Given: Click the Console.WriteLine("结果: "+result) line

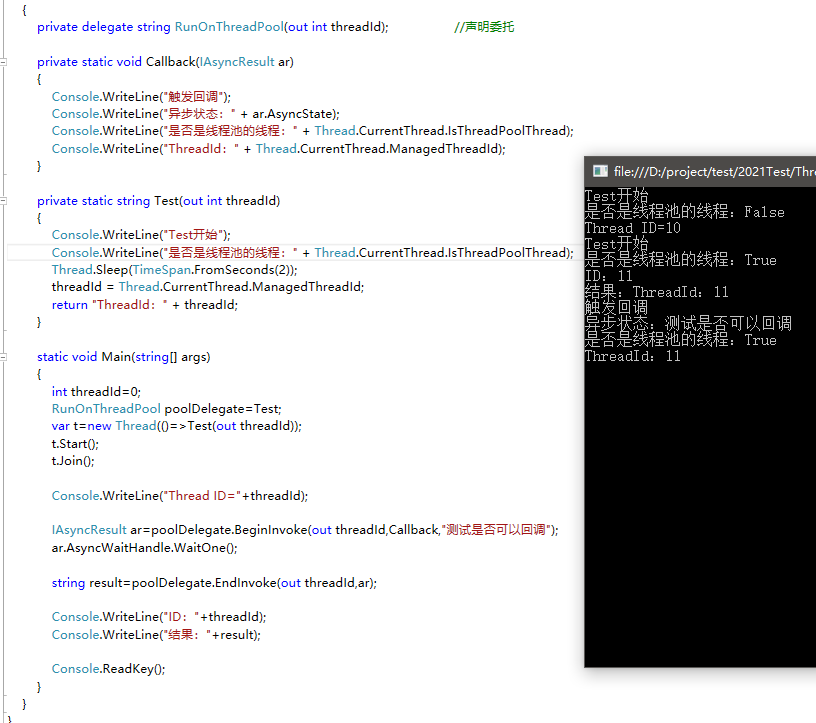Looking at the screenshot, I should [156, 635].
